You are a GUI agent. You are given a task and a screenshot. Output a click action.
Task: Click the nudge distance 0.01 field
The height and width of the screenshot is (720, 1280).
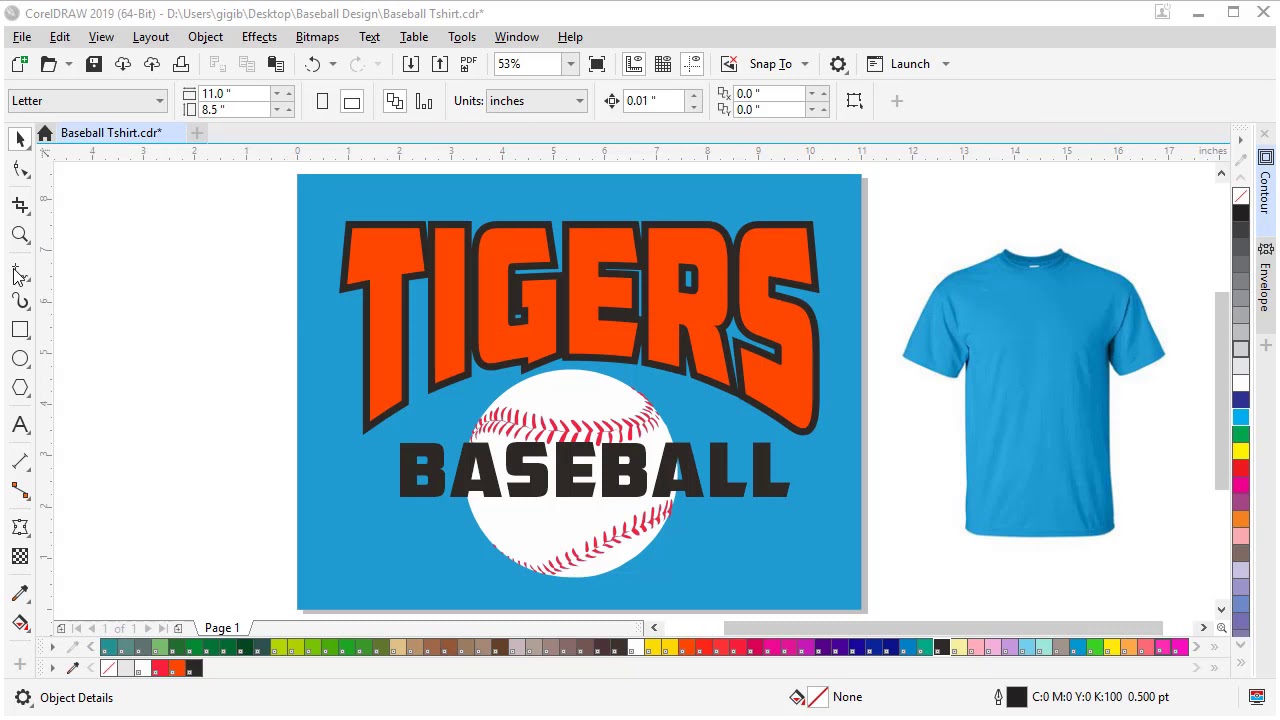(655, 101)
